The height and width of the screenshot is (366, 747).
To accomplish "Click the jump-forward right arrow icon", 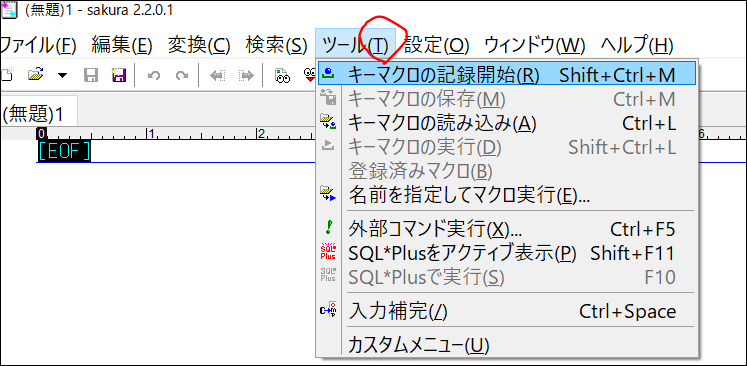I will pyautogui.click(x=246, y=75).
